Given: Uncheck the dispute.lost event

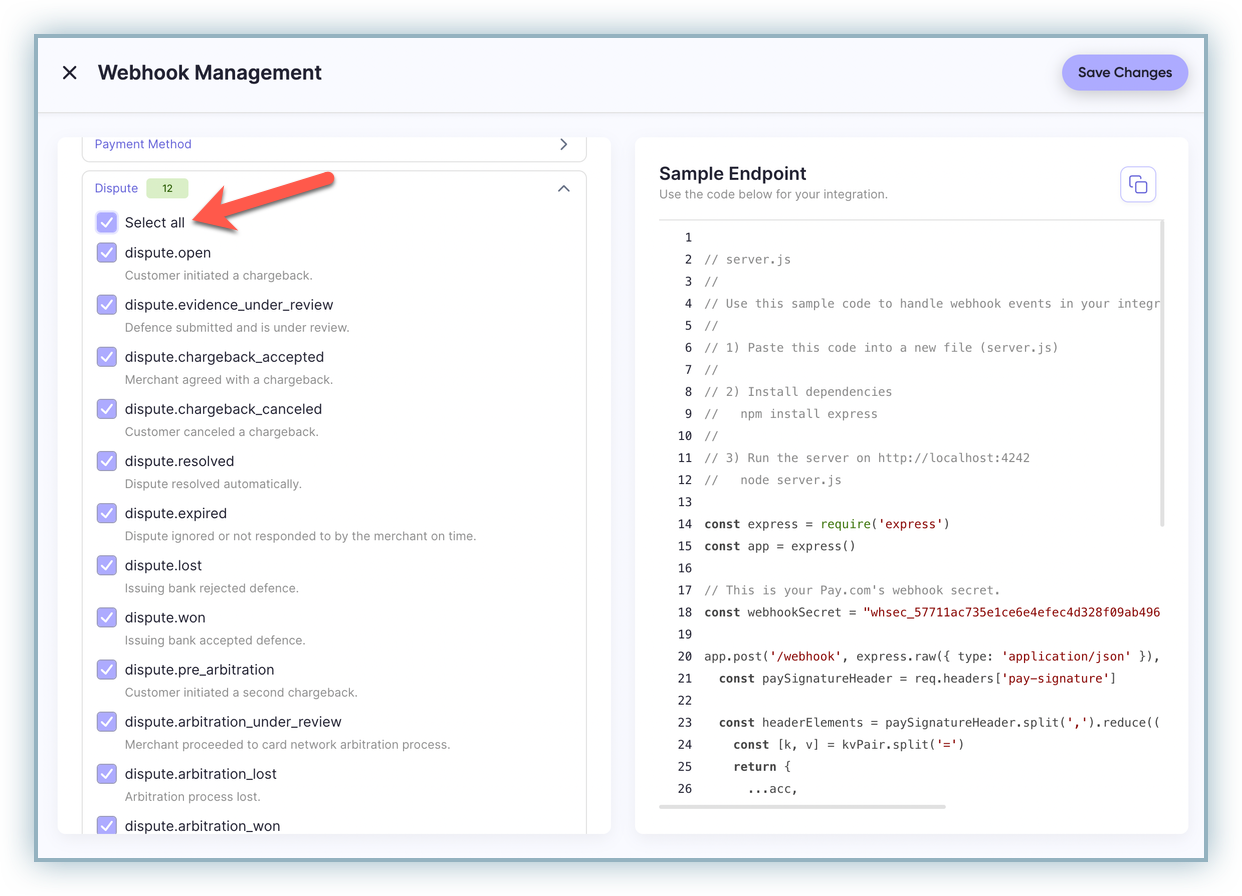Looking at the screenshot, I should (107, 565).
